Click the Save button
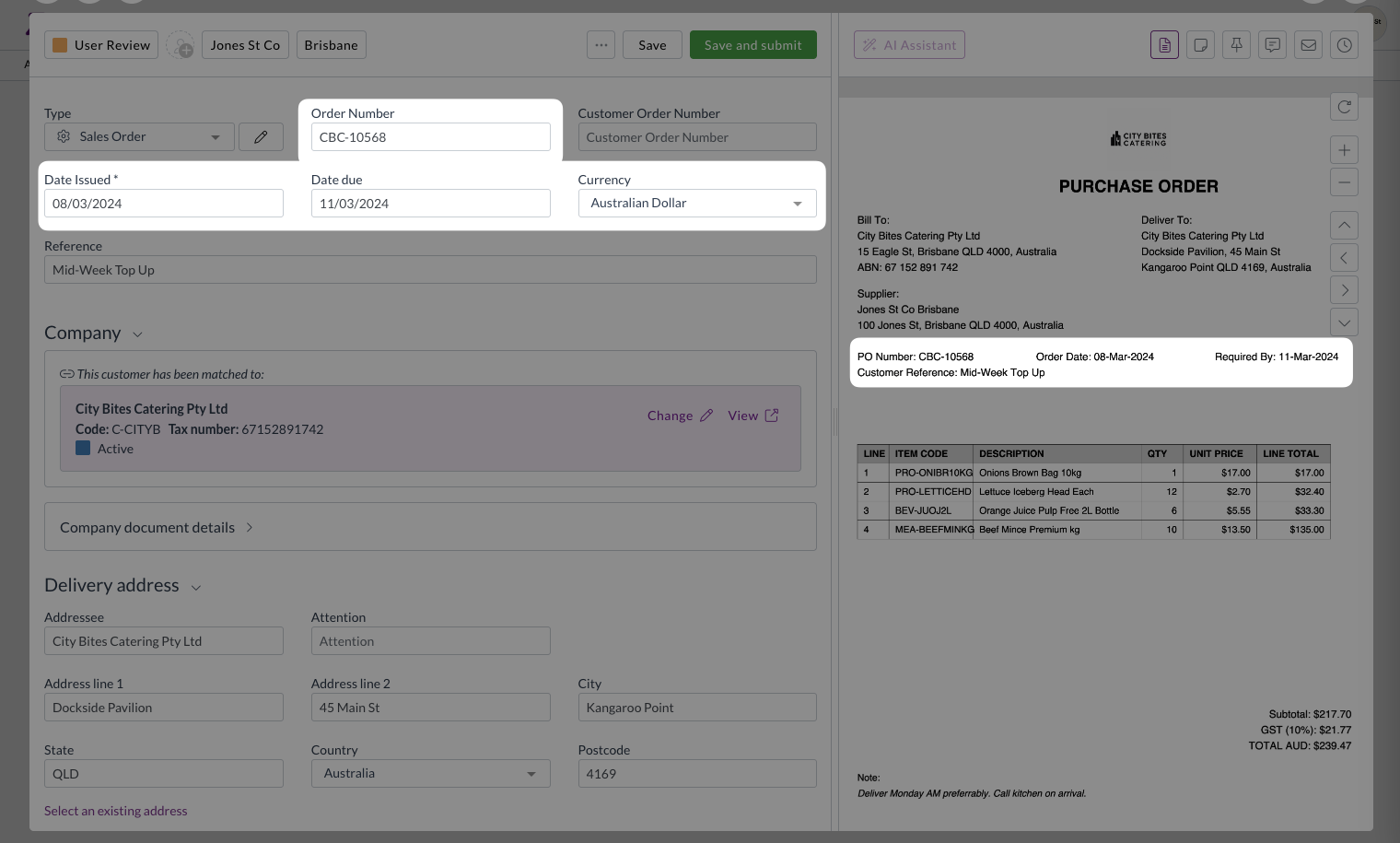This screenshot has width=1400, height=843. coord(652,45)
